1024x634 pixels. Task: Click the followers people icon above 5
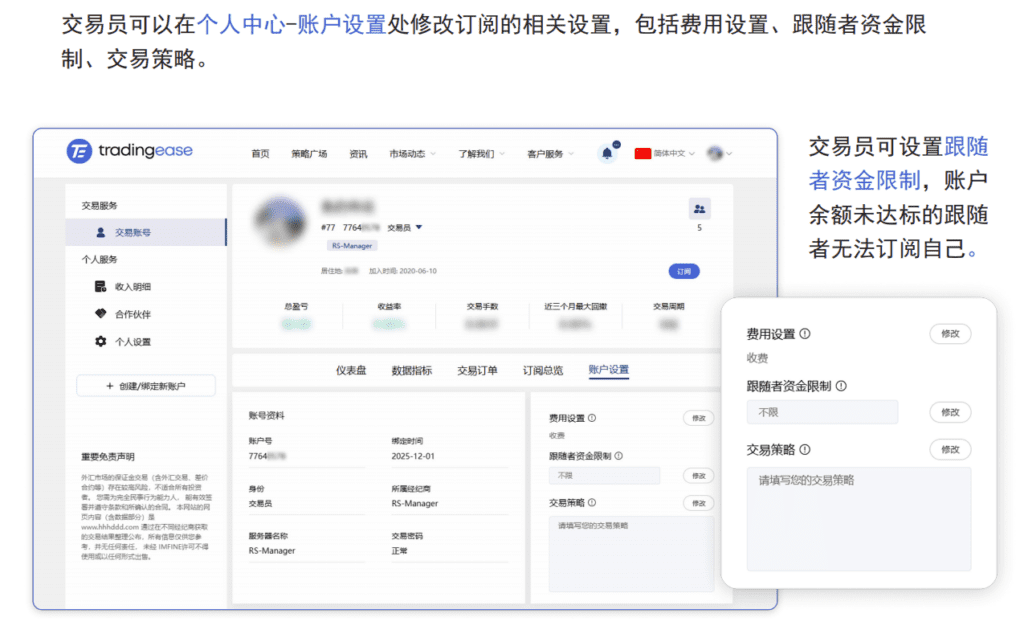coord(699,209)
